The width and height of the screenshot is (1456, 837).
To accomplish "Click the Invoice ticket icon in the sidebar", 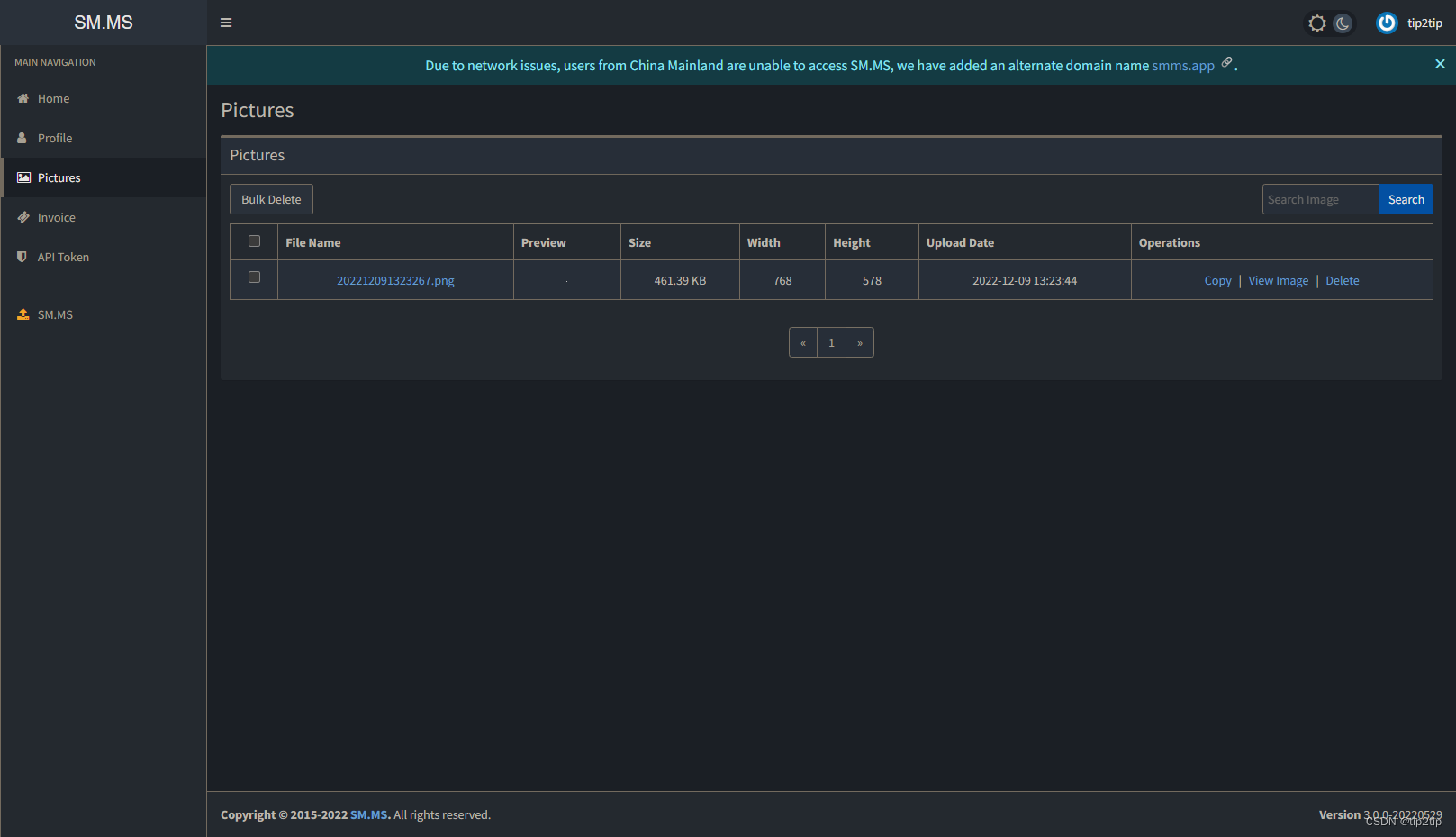I will [23, 217].
